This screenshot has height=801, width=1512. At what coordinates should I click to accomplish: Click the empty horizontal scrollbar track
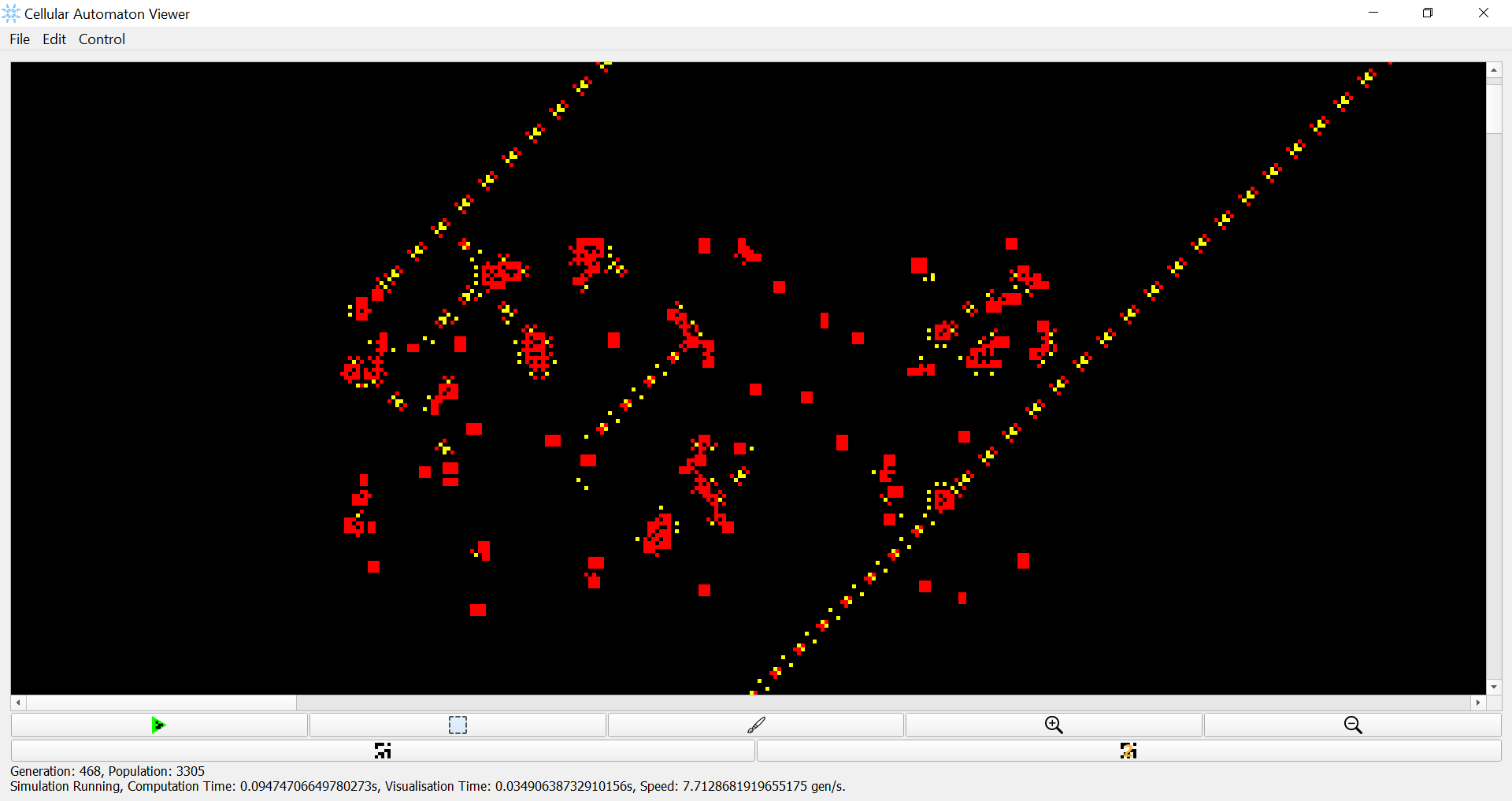pos(884,702)
